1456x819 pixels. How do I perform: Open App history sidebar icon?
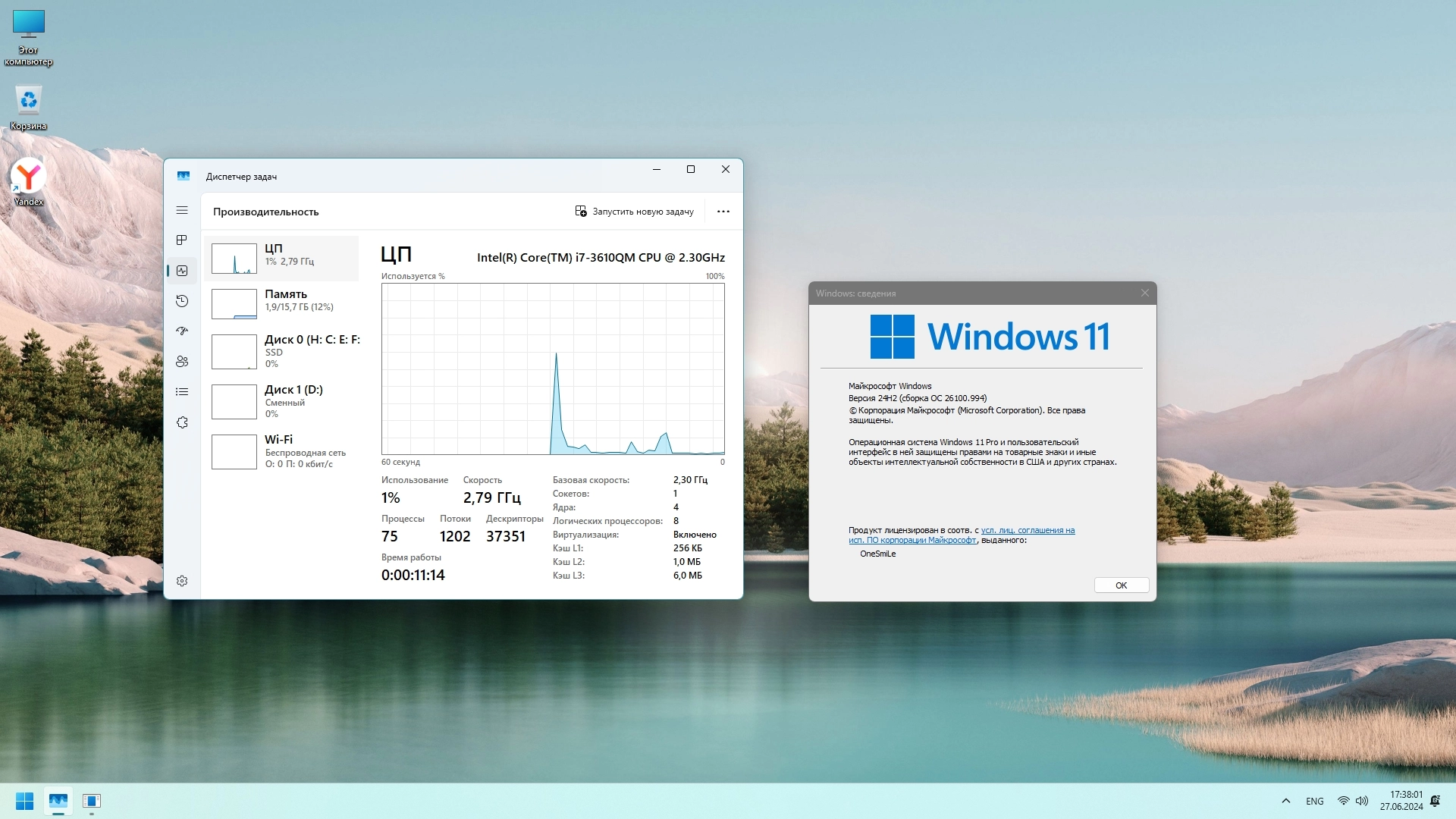182,301
